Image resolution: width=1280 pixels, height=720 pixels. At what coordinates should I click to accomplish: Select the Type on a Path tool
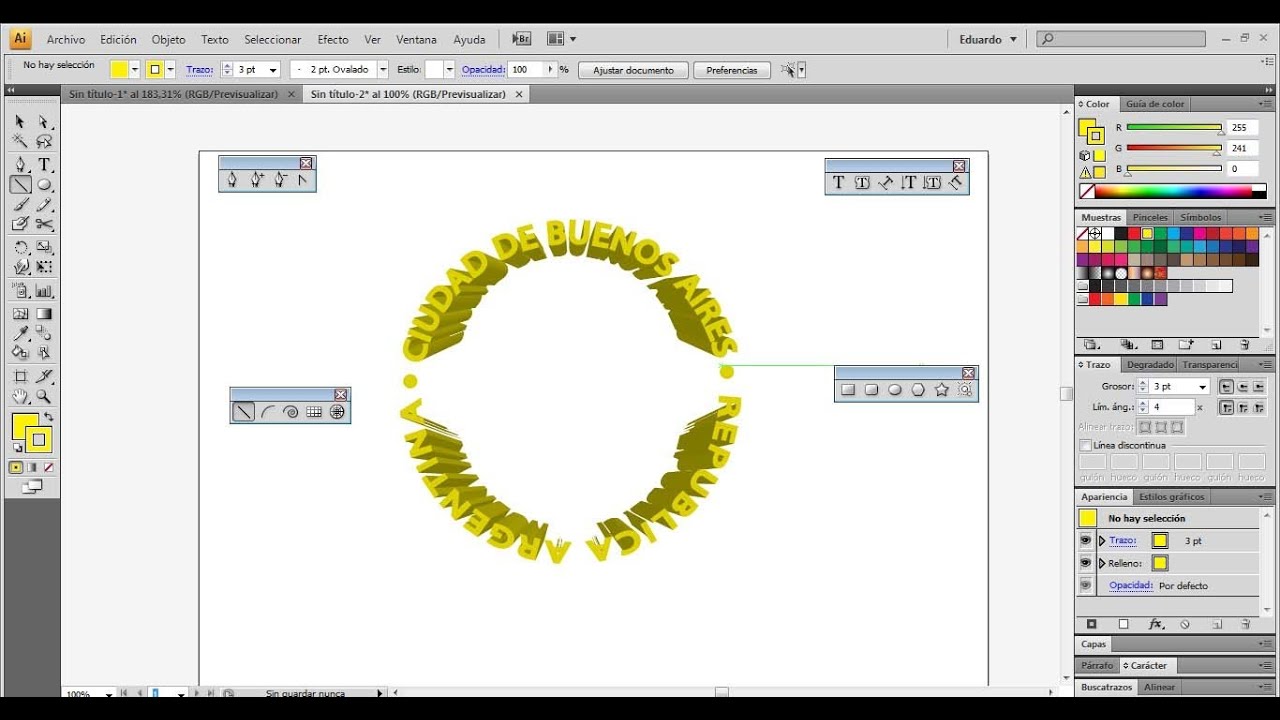click(885, 182)
